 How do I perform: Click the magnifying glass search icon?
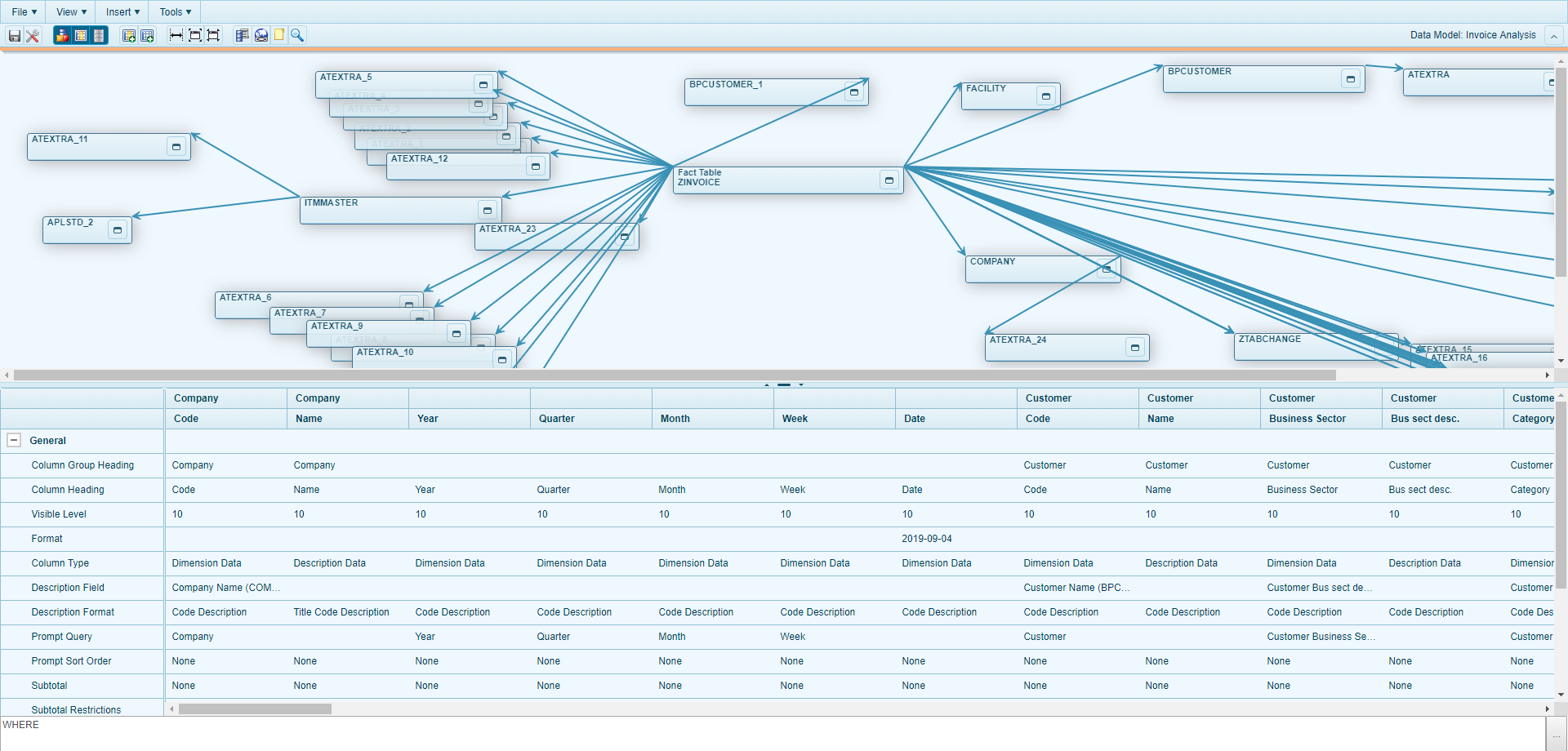point(297,35)
